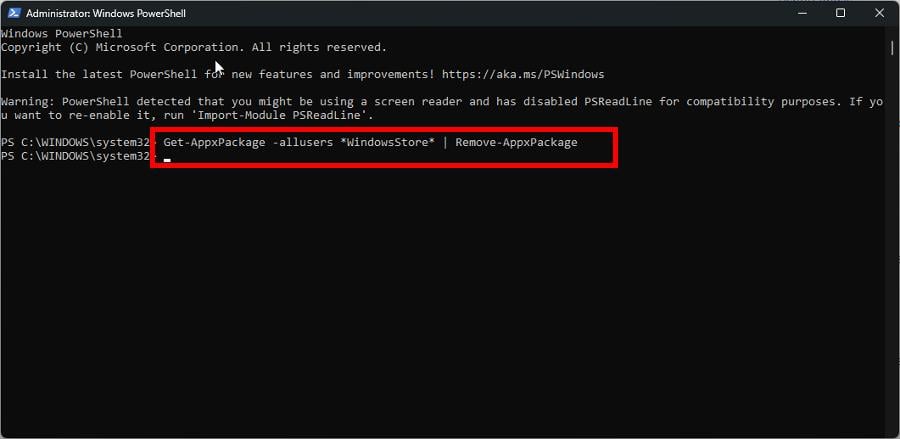
Task: Click the "Administrator: Windows PowerShell" title text
Action: click(104, 13)
